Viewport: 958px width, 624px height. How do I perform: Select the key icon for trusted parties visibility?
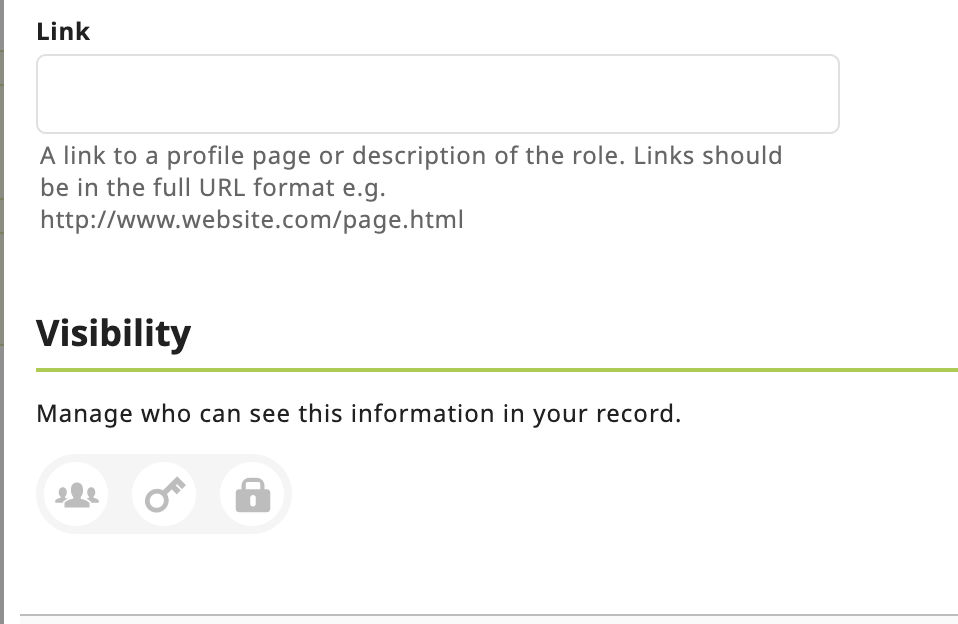click(163, 493)
